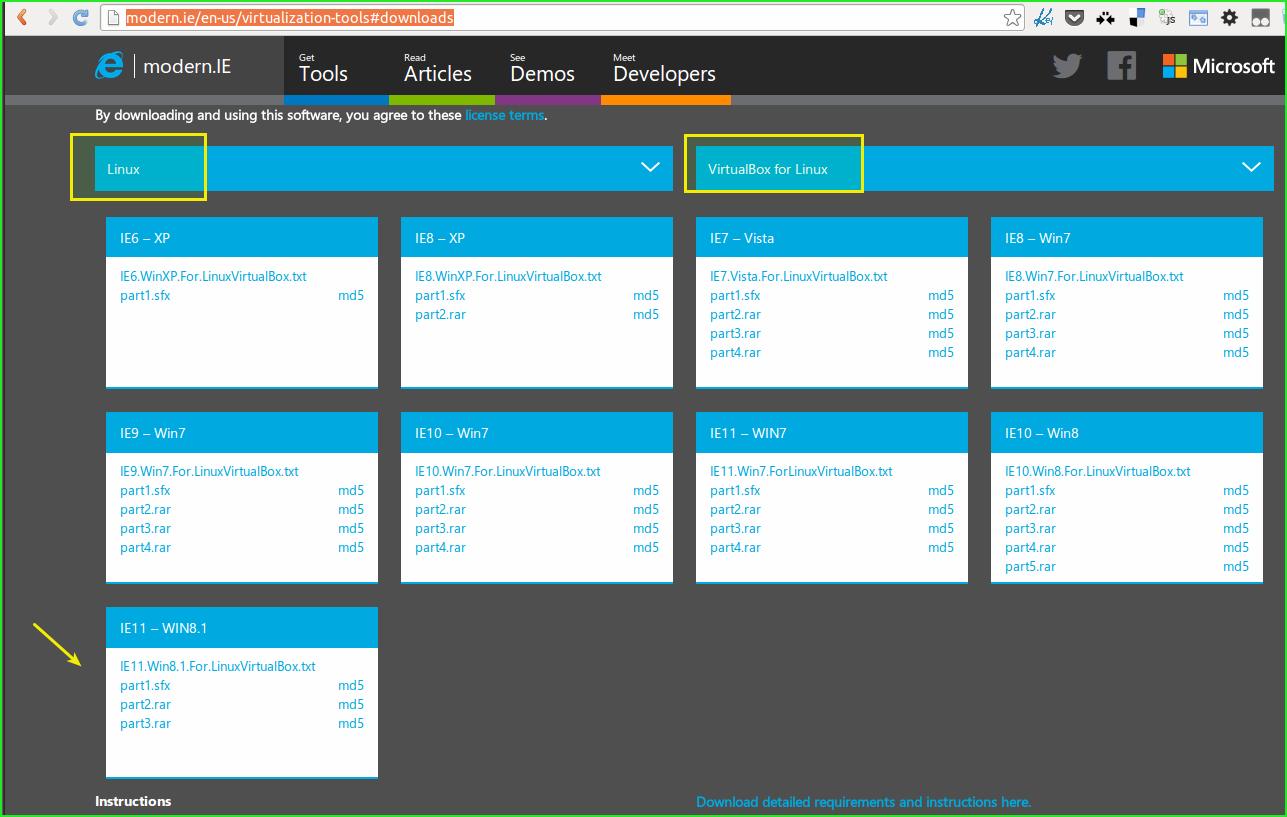The image size is (1287, 817).
Task: Download part1.sfx under IE11 – WIN8.1
Action: pyautogui.click(x=145, y=685)
